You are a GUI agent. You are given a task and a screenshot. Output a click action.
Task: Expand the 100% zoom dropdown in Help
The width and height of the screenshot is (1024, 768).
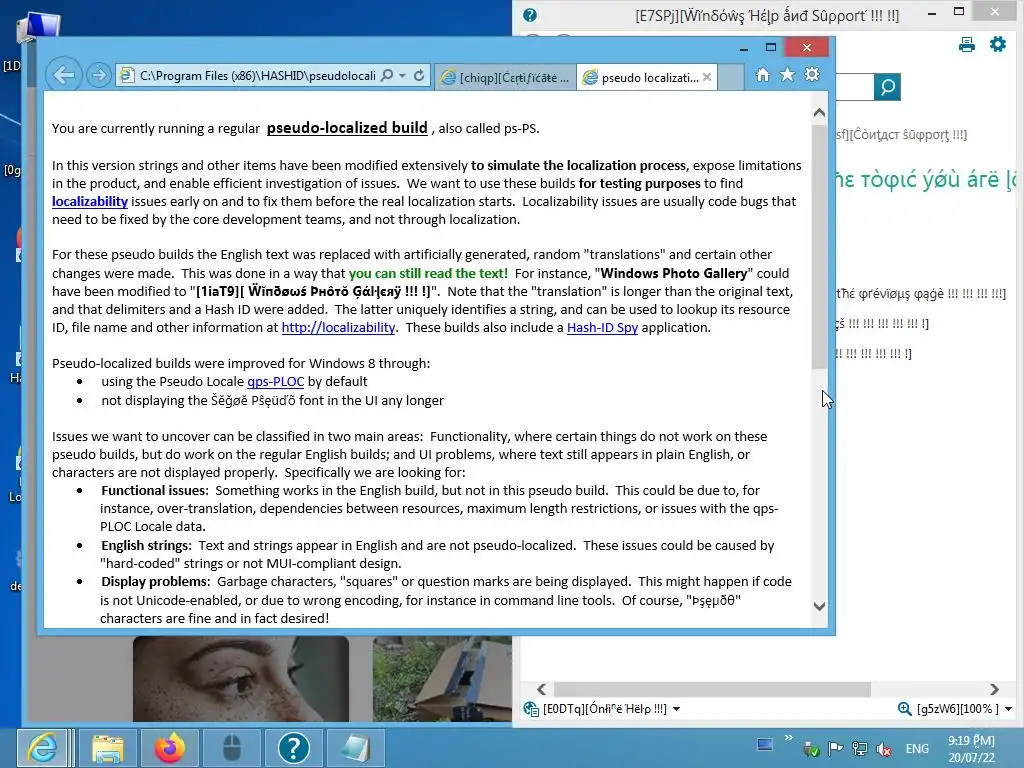1008,709
